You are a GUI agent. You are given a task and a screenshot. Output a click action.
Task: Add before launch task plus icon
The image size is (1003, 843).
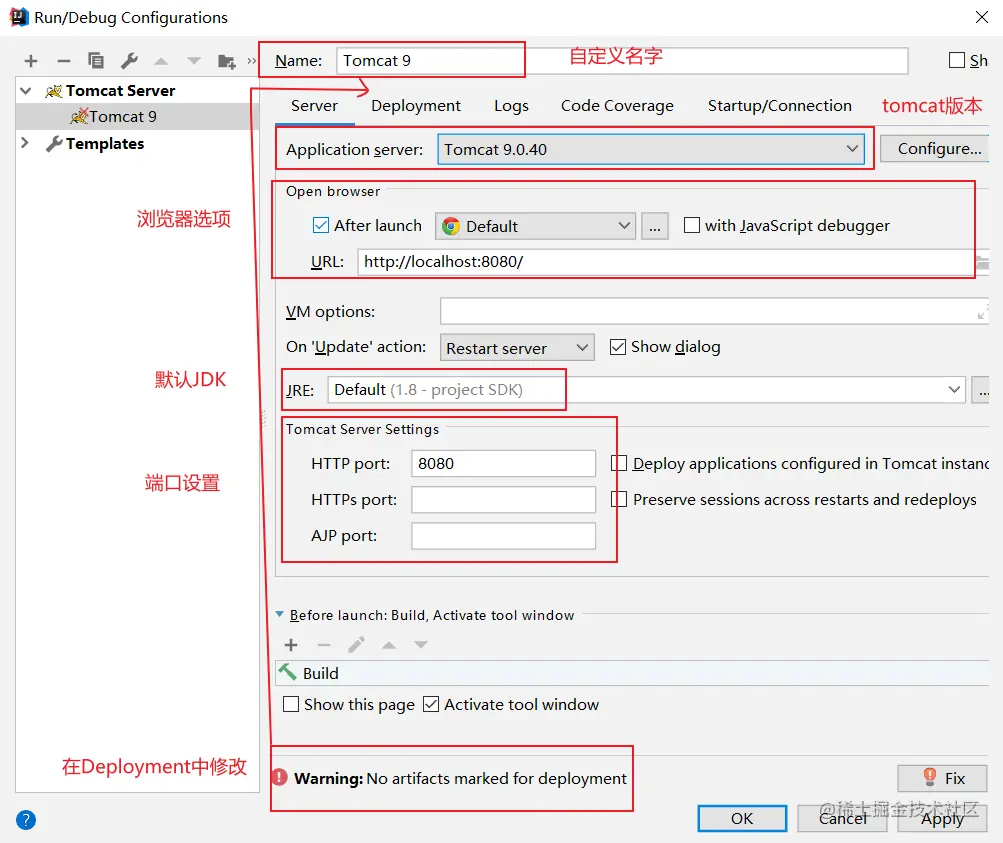click(x=291, y=645)
